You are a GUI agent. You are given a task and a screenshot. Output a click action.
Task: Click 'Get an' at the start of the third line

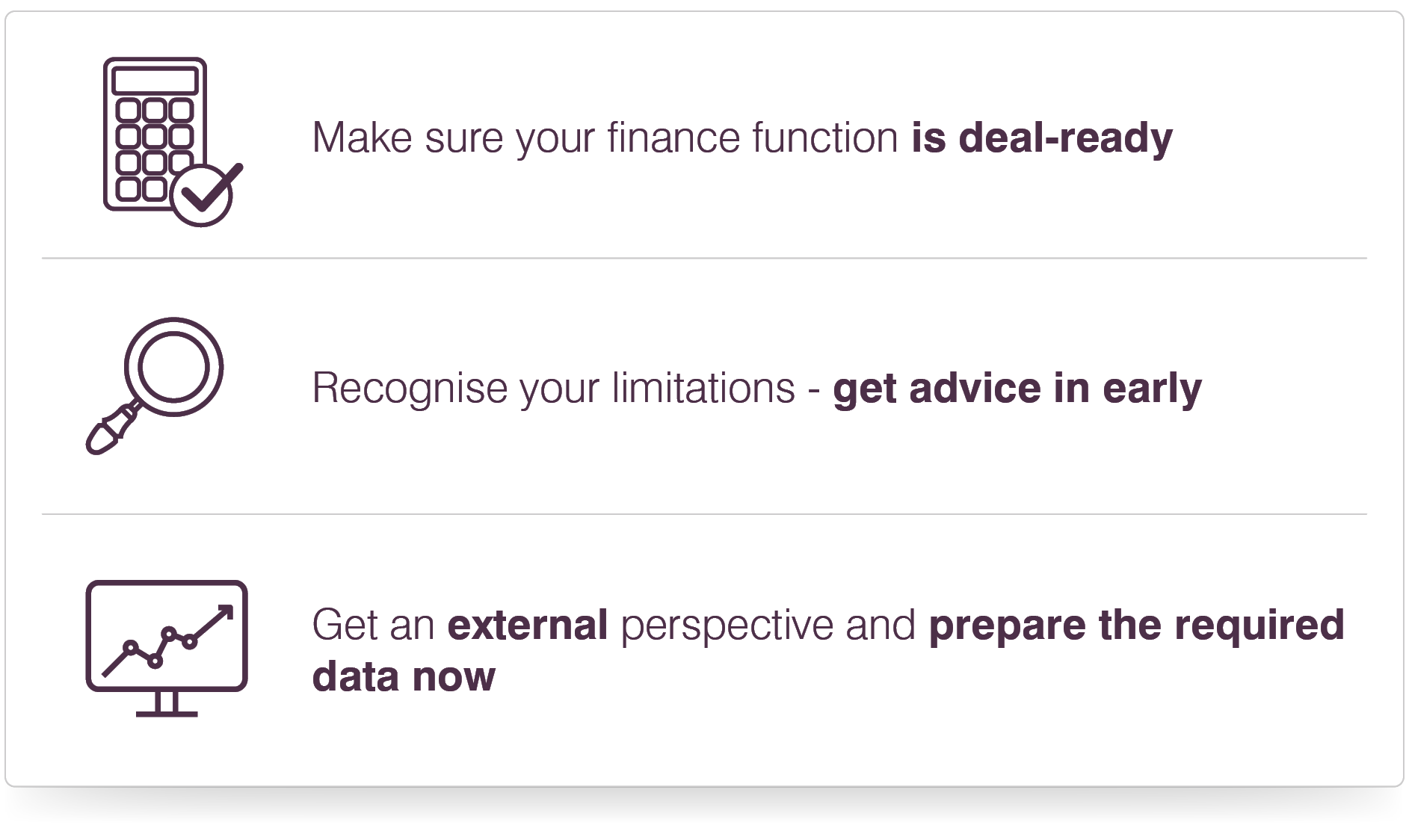click(373, 625)
